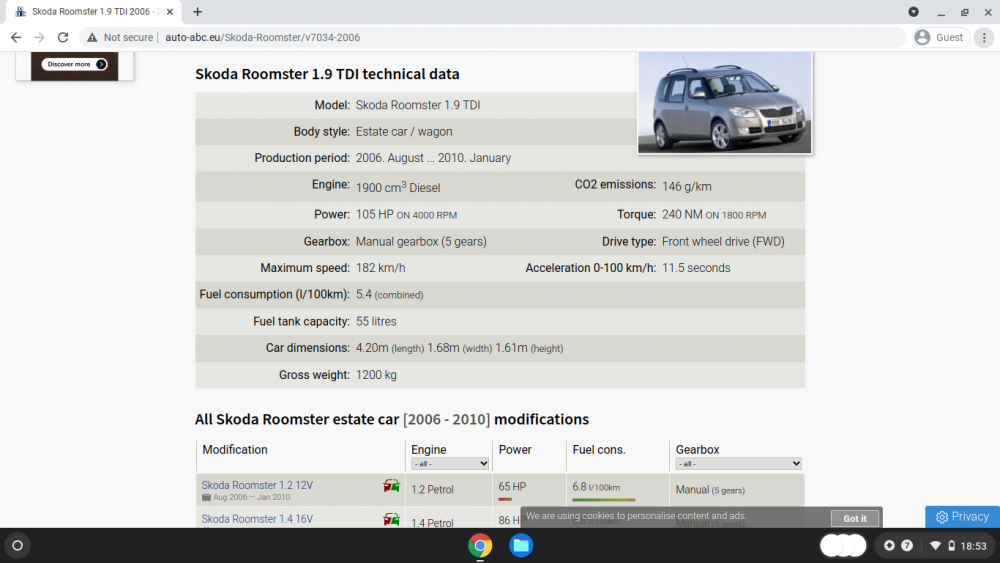Open the Privacy settings button
The height and width of the screenshot is (563, 1000).
(962, 517)
